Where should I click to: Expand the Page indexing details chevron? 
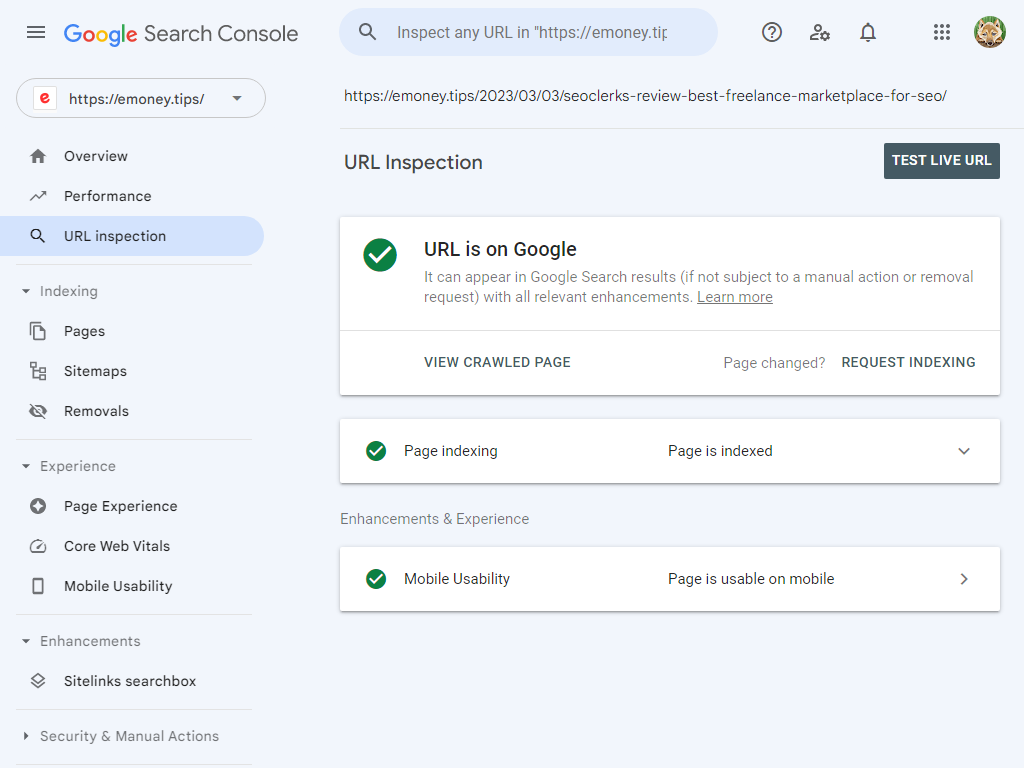click(x=964, y=451)
